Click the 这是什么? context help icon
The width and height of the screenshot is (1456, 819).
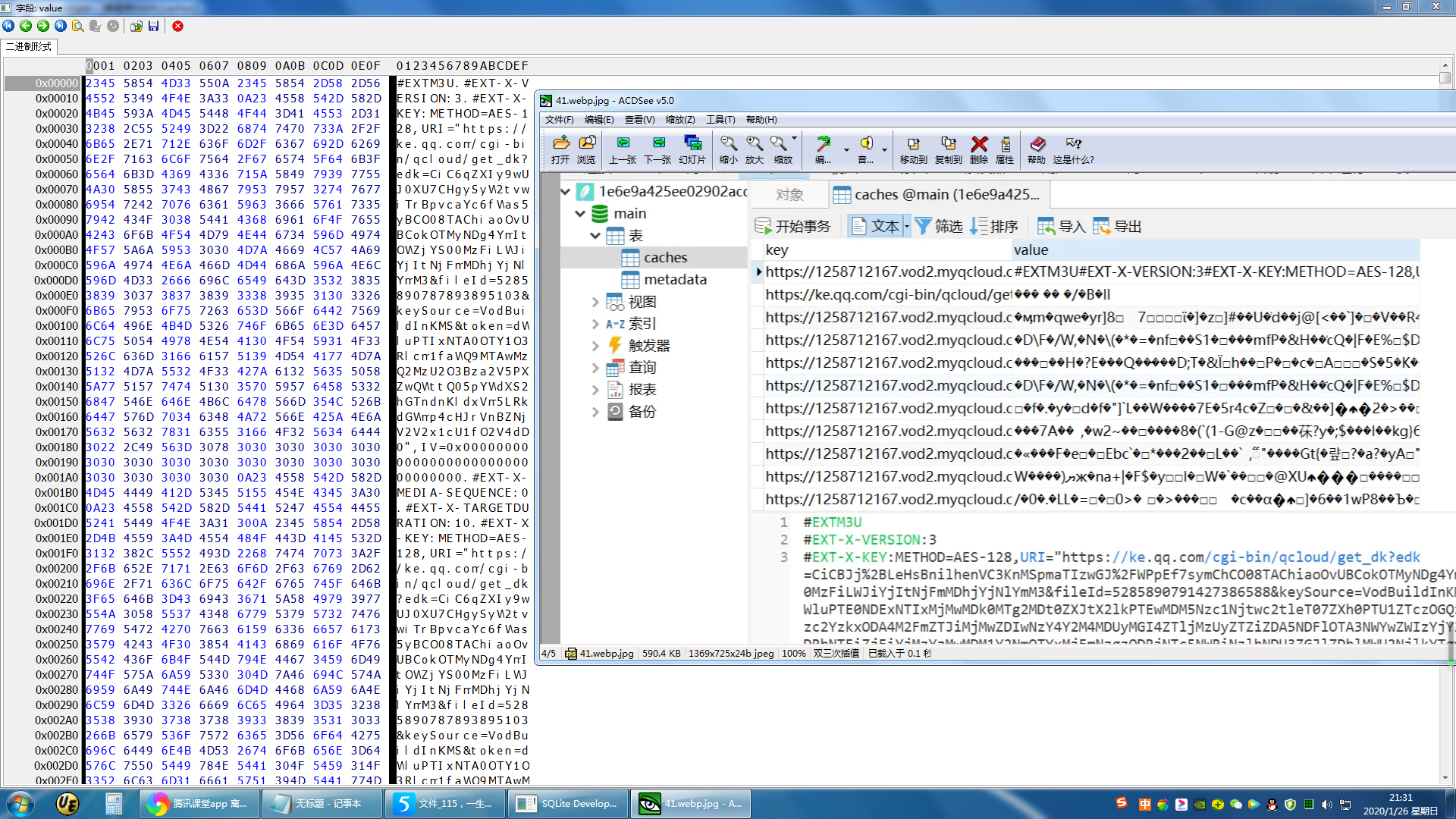click(1073, 149)
